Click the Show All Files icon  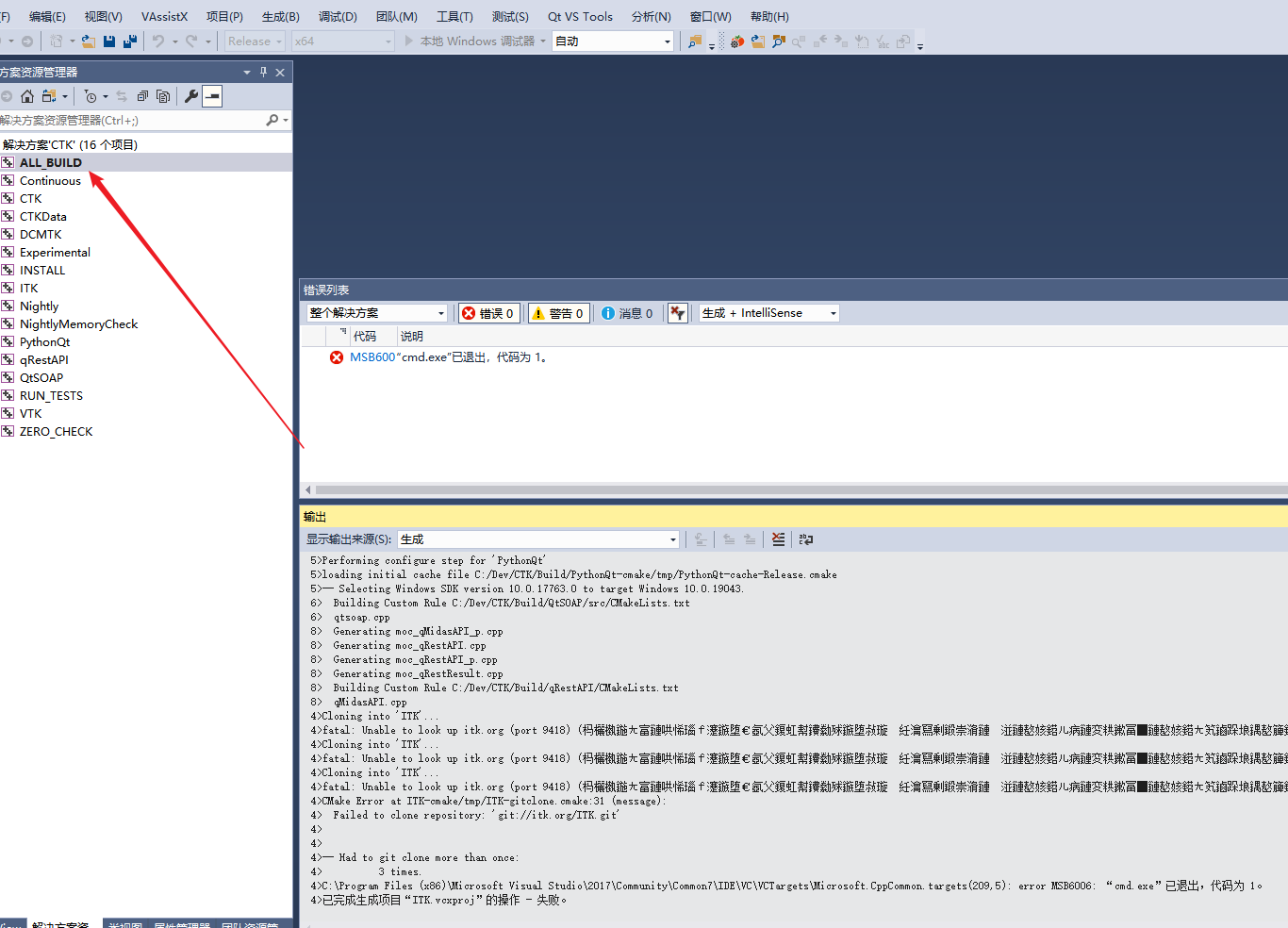pyautogui.click(x=163, y=96)
